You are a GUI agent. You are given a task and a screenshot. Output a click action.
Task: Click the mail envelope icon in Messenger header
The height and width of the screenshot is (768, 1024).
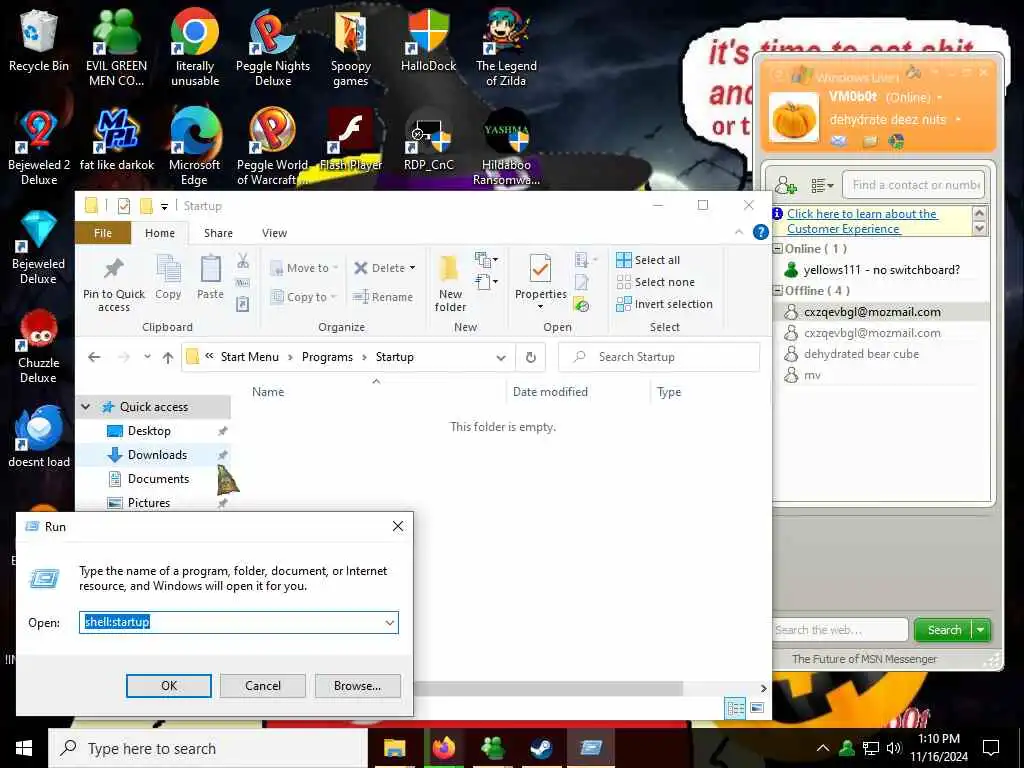839,140
